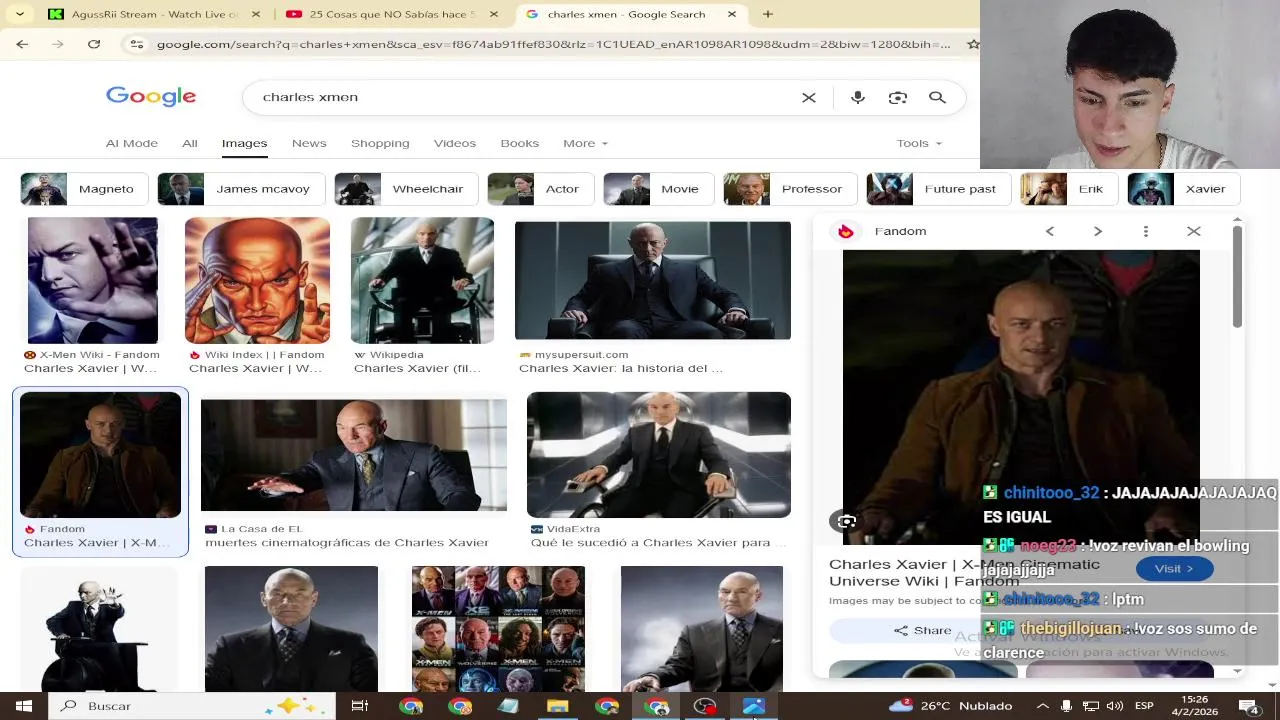Select the Xavier filter chip
1280x720 pixels.
[1183, 189]
